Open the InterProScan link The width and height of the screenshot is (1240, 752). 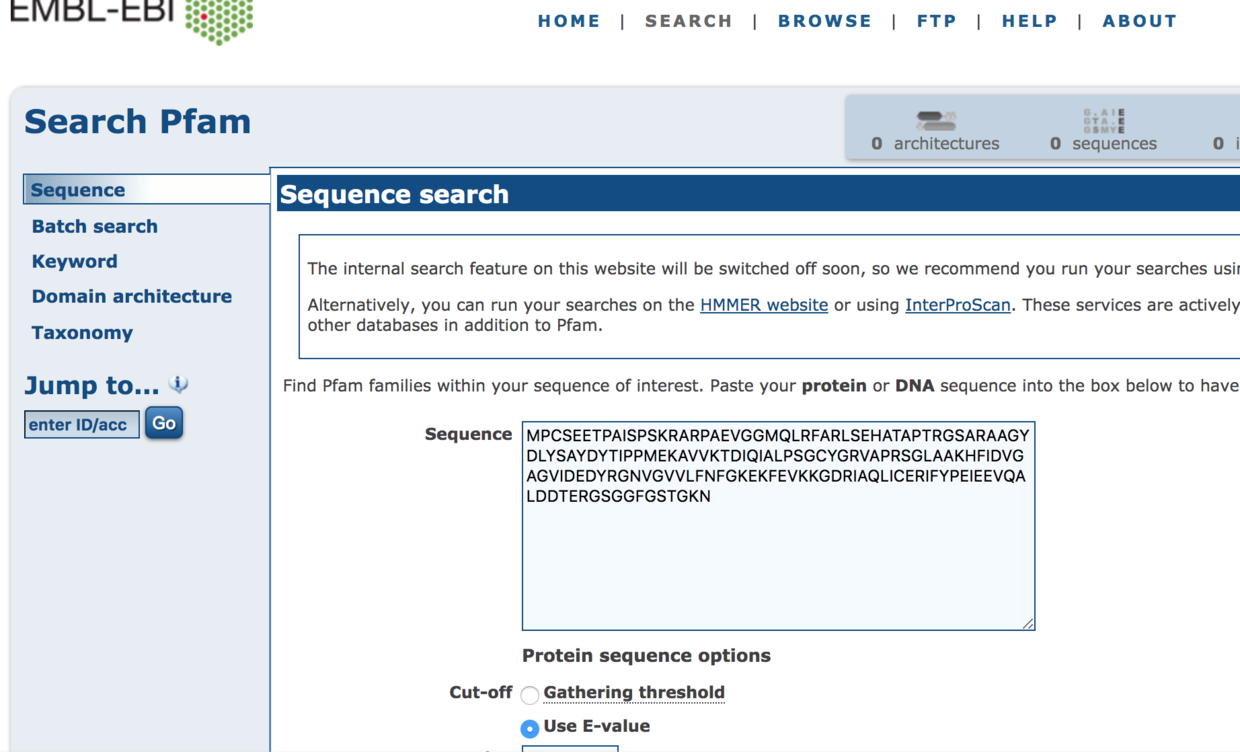(958, 305)
